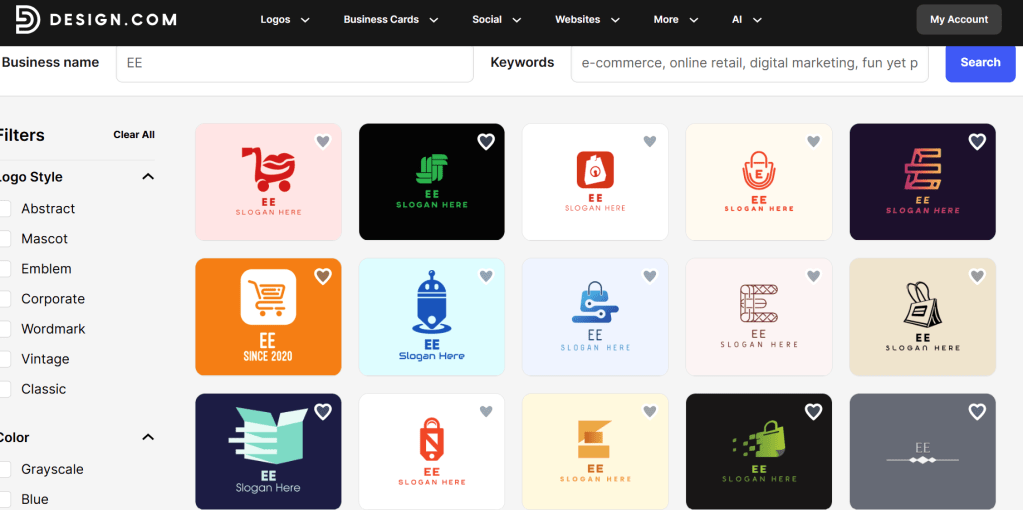The height and width of the screenshot is (510, 1023).
Task: Favorite the purple gradient E logo
Action: click(977, 142)
